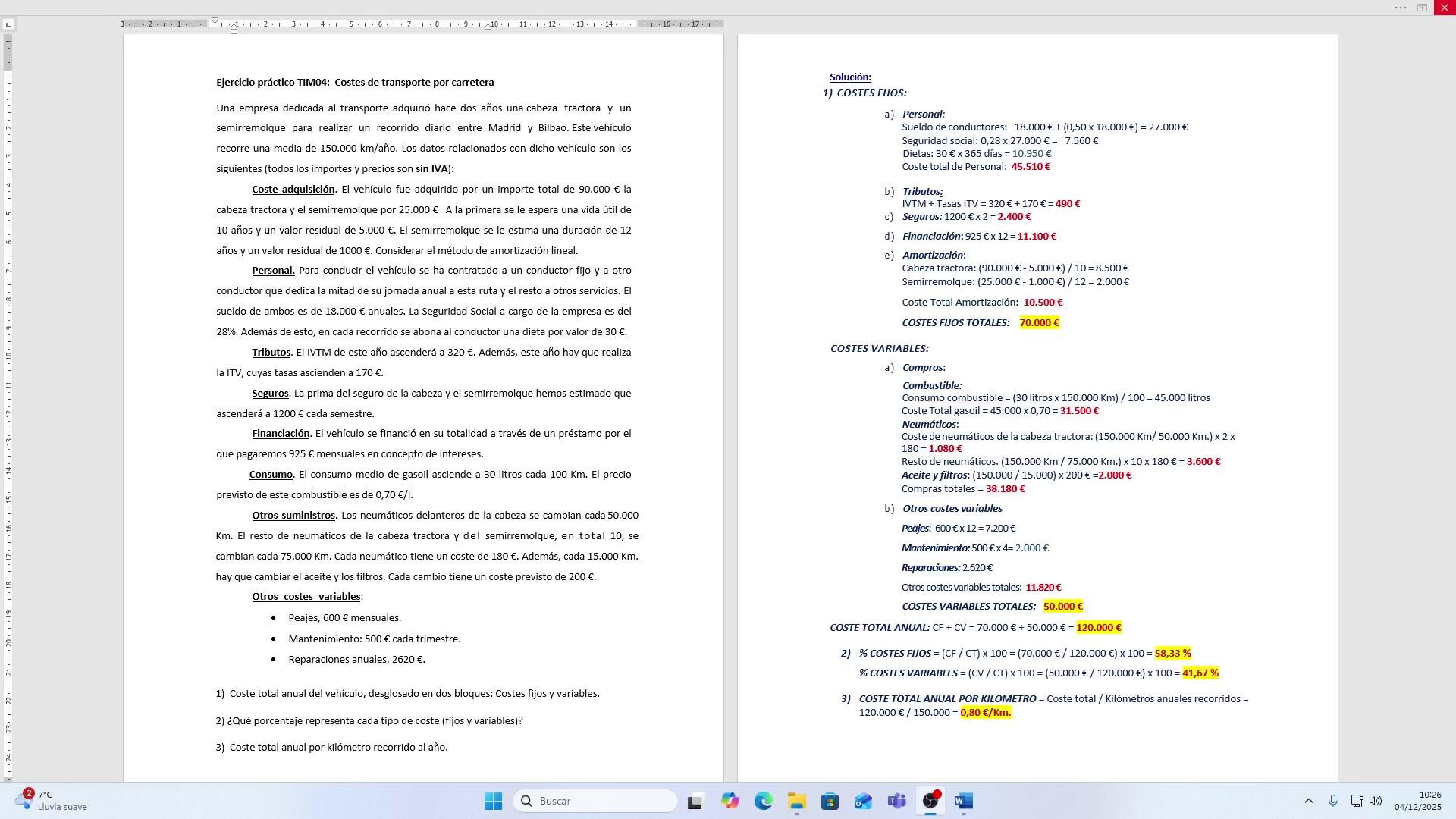The height and width of the screenshot is (819, 1456).
Task: Click the Word icon on the taskbar
Action: point(963,802)
